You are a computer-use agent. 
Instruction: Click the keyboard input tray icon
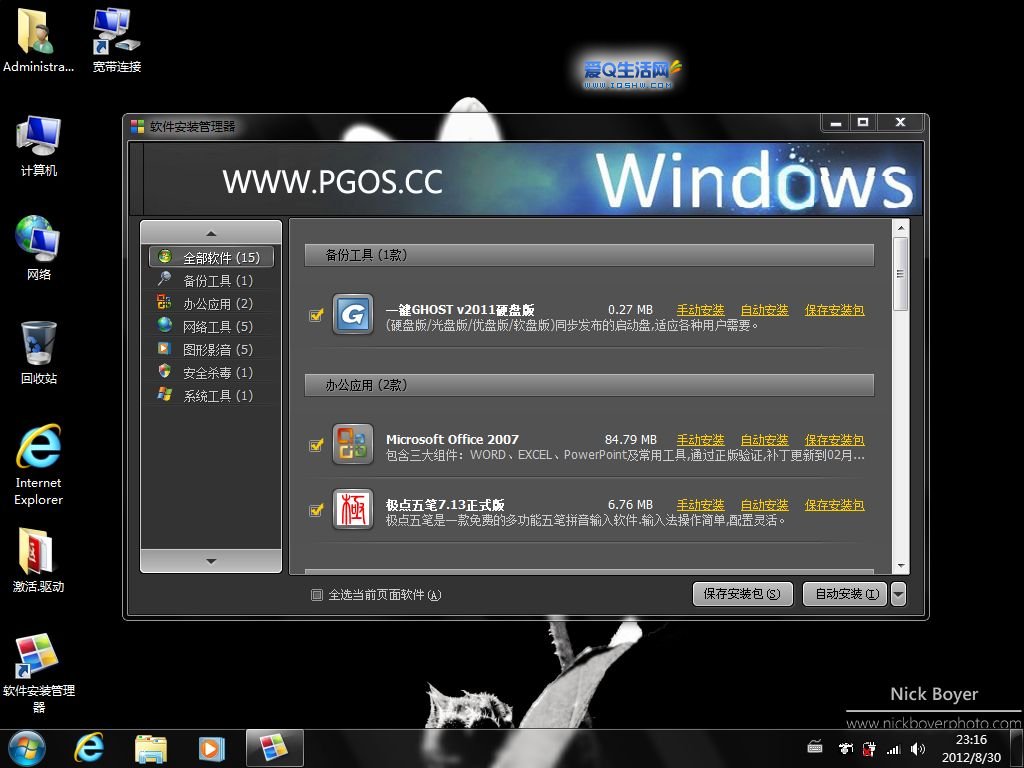tap(815, 746)
